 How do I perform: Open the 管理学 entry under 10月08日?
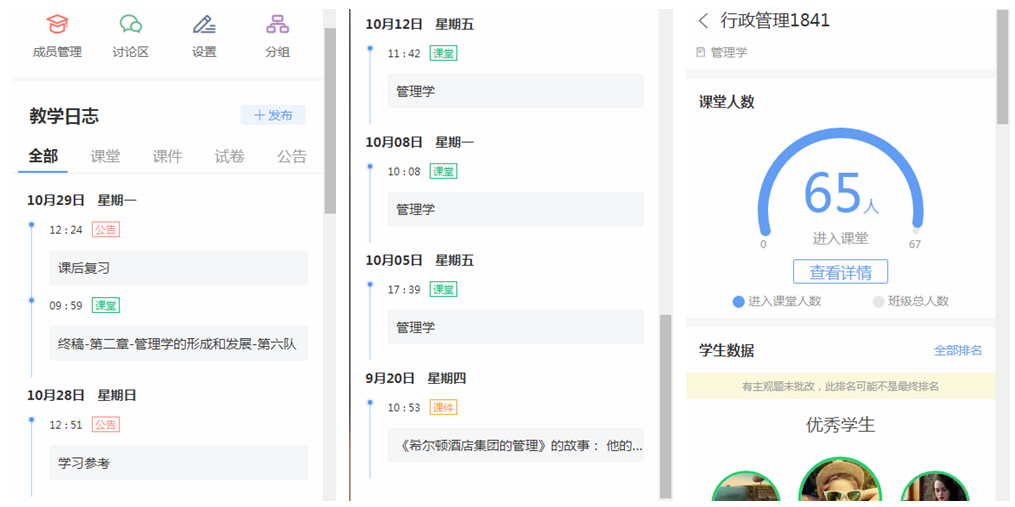point(515,209)
